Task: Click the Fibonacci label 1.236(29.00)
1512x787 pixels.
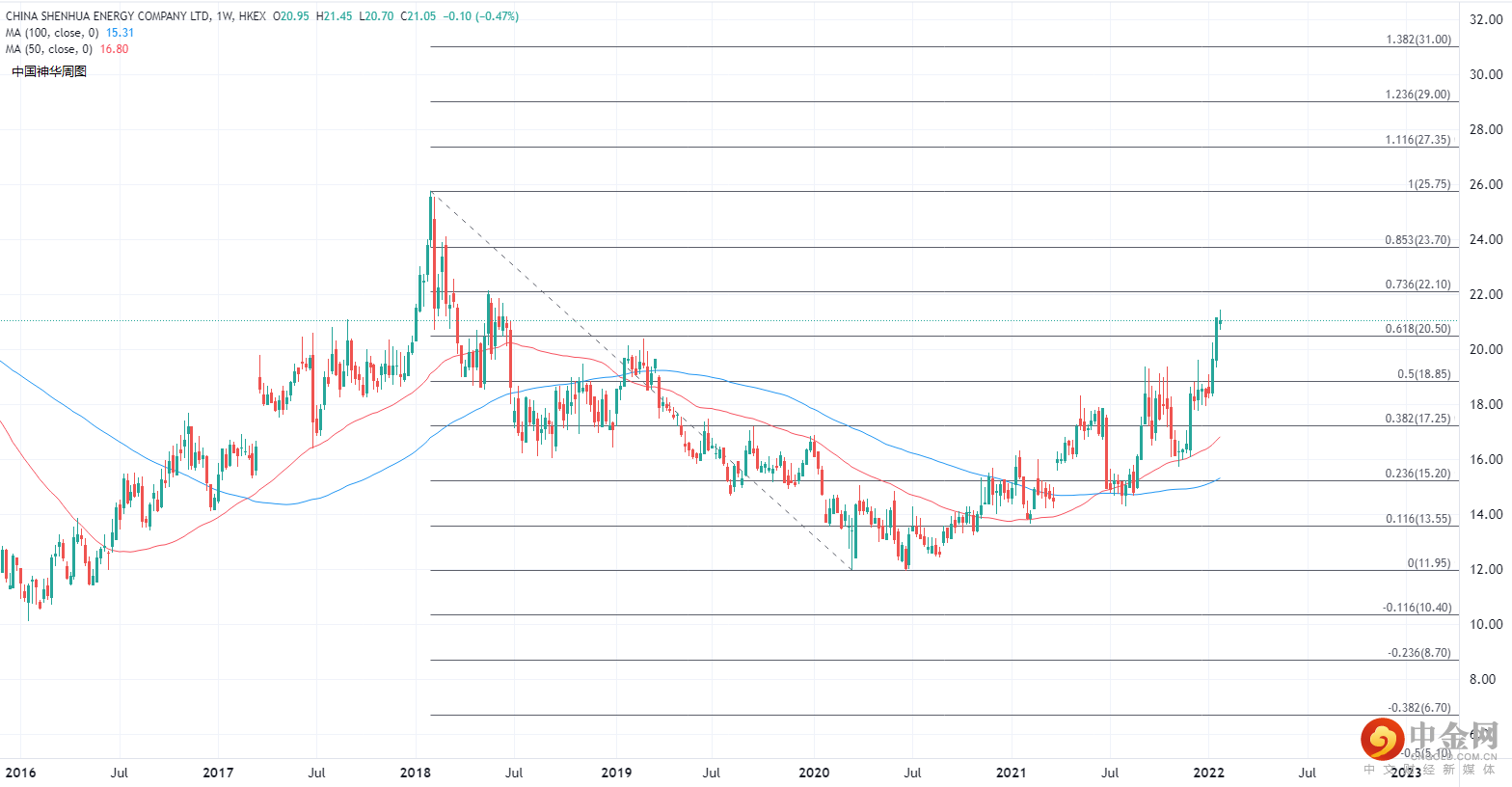Action: (x=1417, y=95)
